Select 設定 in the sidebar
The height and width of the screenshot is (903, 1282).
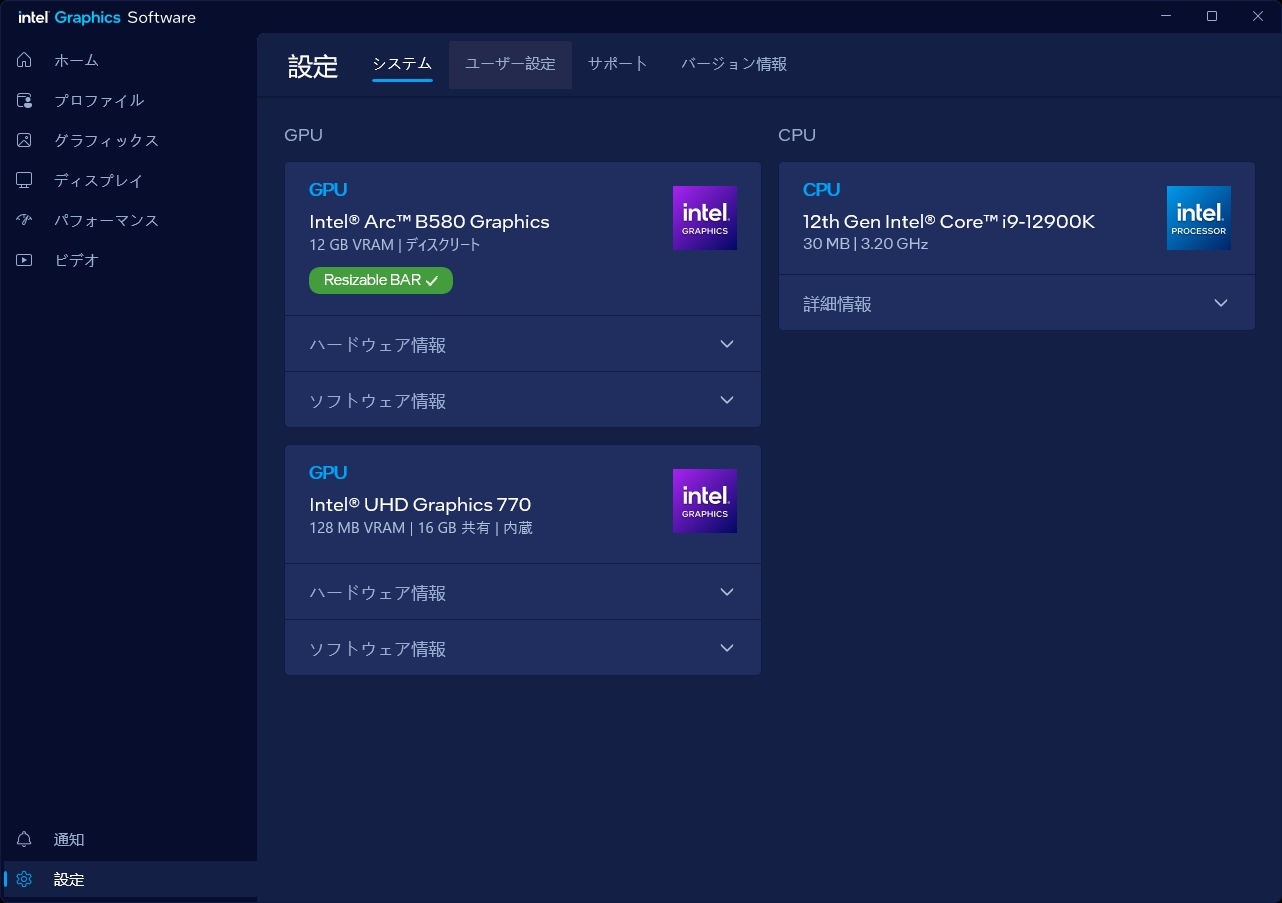[x=128, y=879]
